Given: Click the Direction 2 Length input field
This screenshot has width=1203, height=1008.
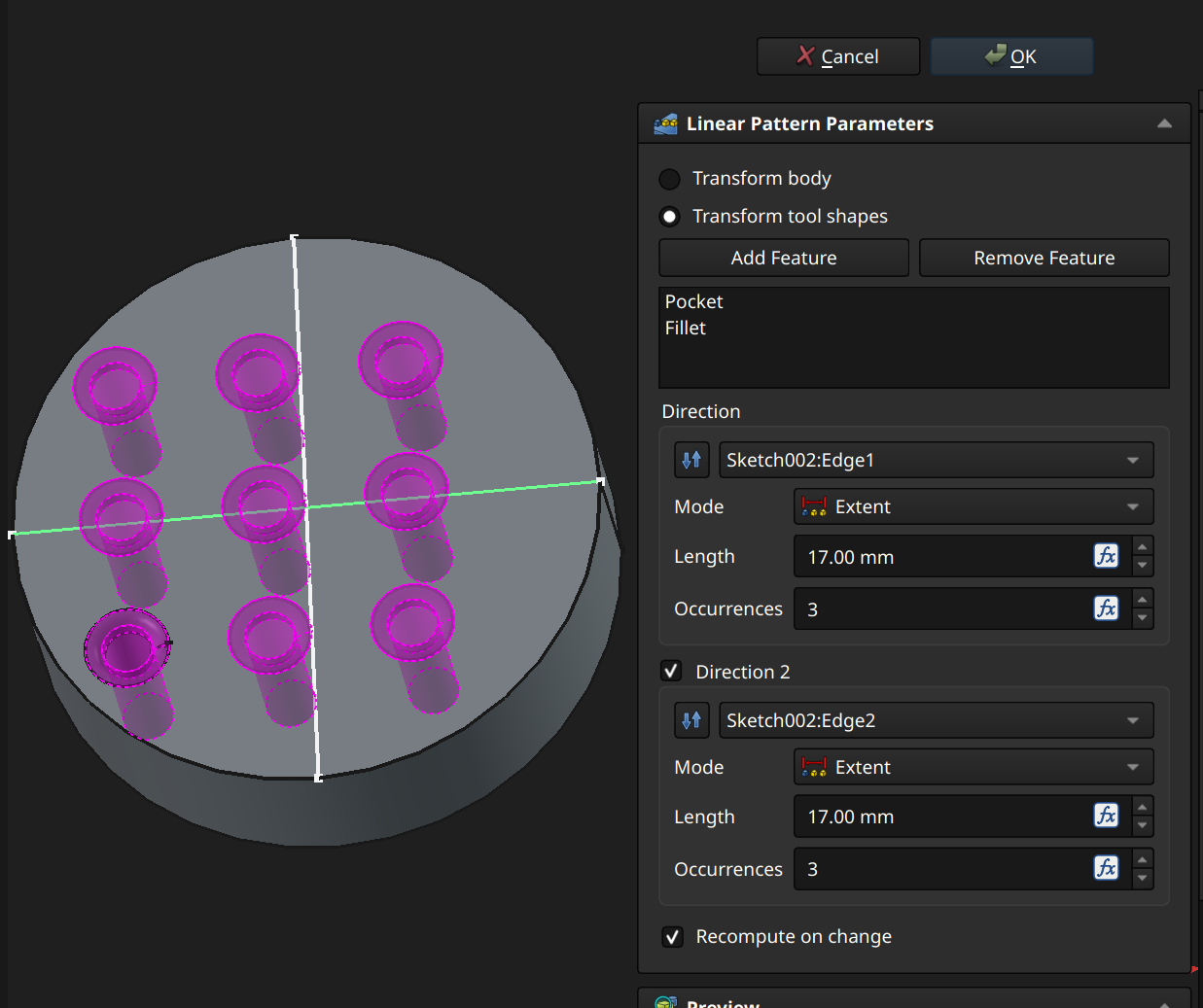Looking at the screenshot, I should click(x=943, y=817).
